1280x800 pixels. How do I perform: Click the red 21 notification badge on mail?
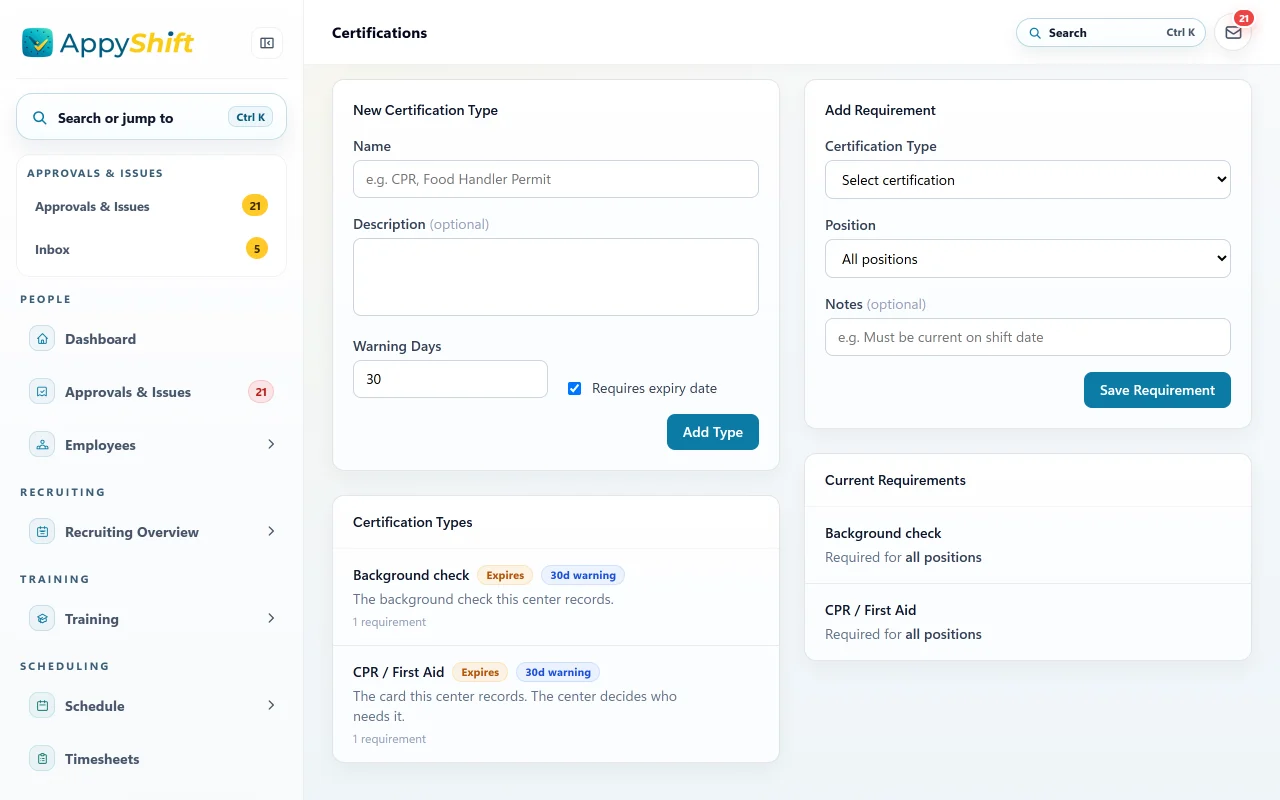click(x=1243, y=18)
